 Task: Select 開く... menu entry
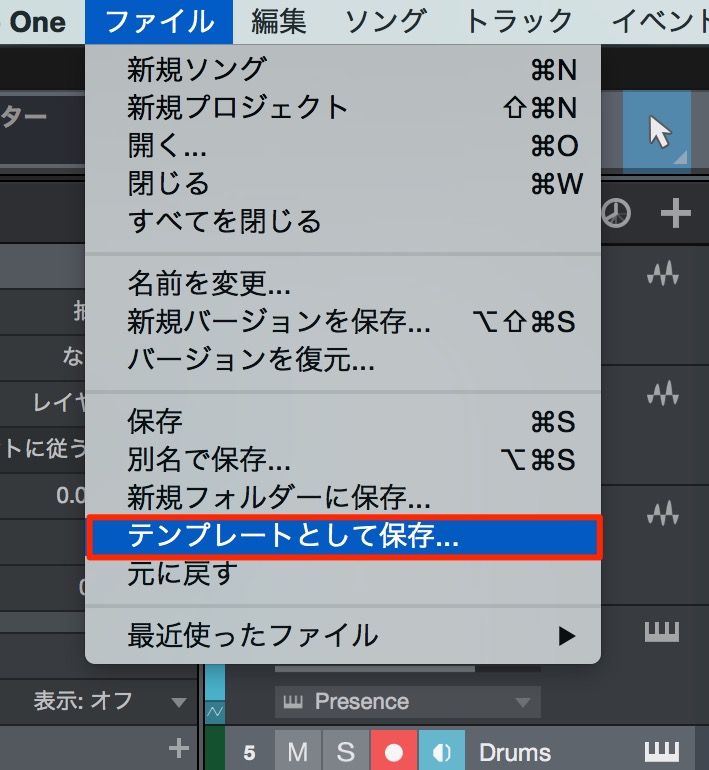point(343,145)
